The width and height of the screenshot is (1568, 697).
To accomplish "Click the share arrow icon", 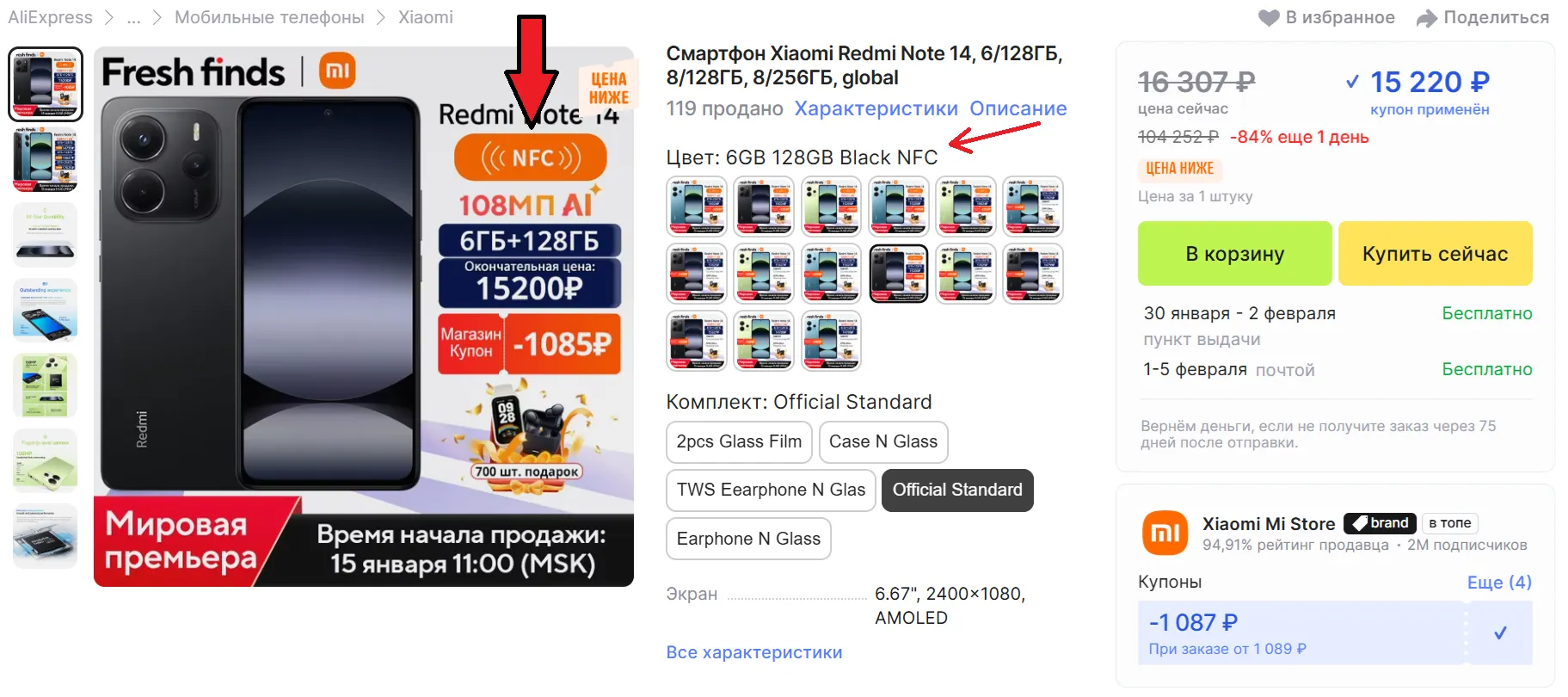I will coord(1427,18).
